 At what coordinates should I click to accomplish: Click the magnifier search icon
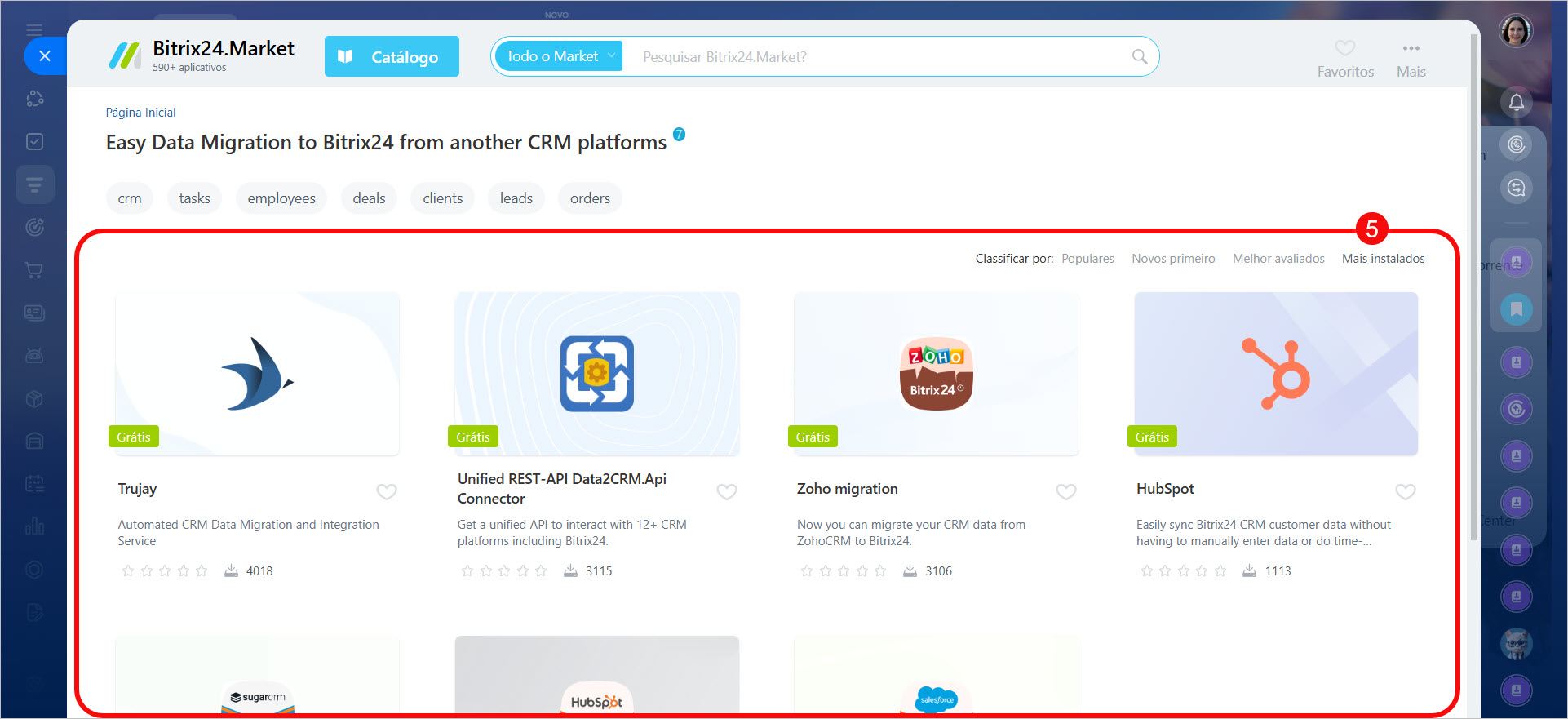pyautogui.click(x=1140, y=56)
